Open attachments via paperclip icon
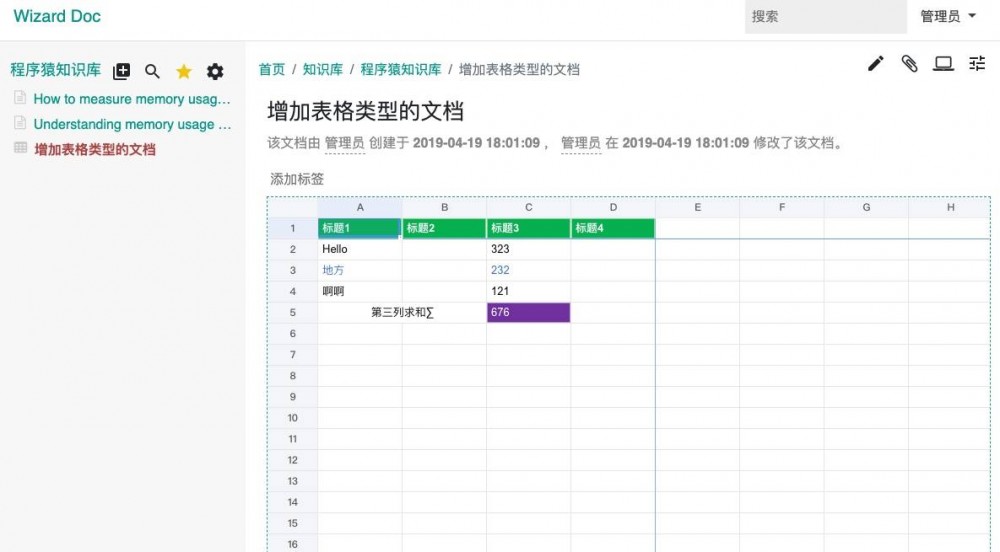The height and width of the screenshot is (552, 1000). [x=909, y=63]
